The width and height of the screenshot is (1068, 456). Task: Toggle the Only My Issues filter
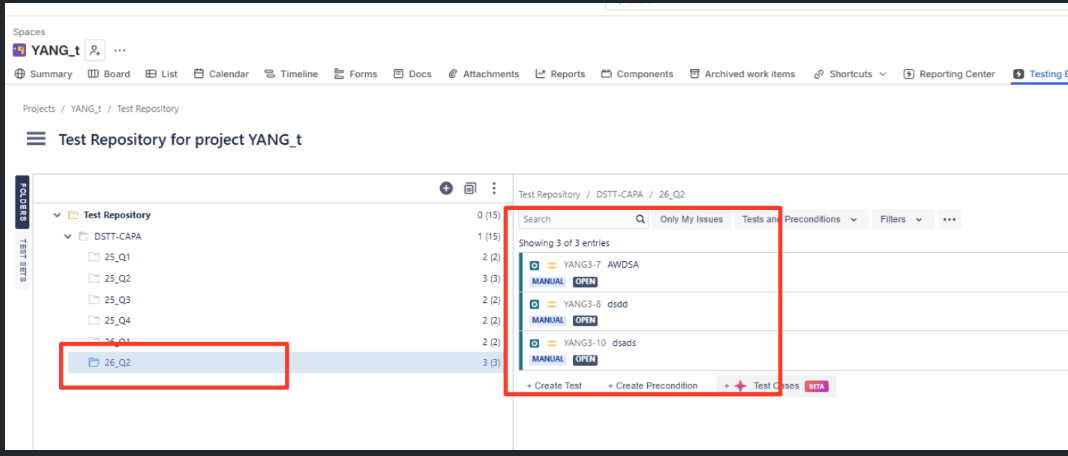[x=691, y=219]
